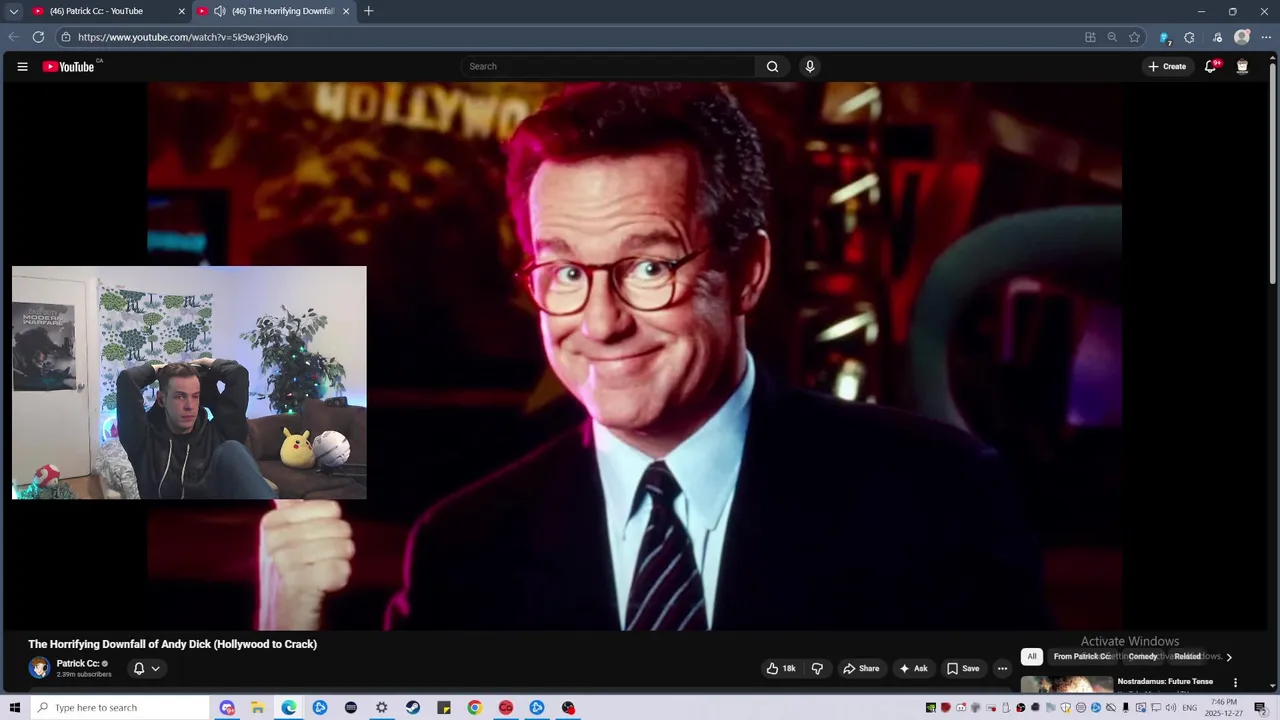Open options for Nostradamus: Future Tense video

click(1235, 683)
